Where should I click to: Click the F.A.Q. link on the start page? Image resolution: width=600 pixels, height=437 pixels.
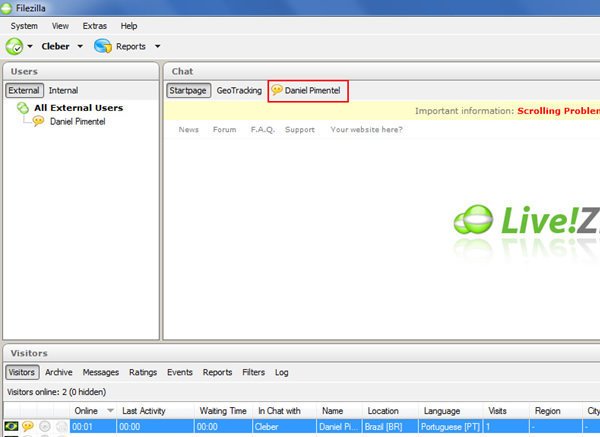point(261,129)
